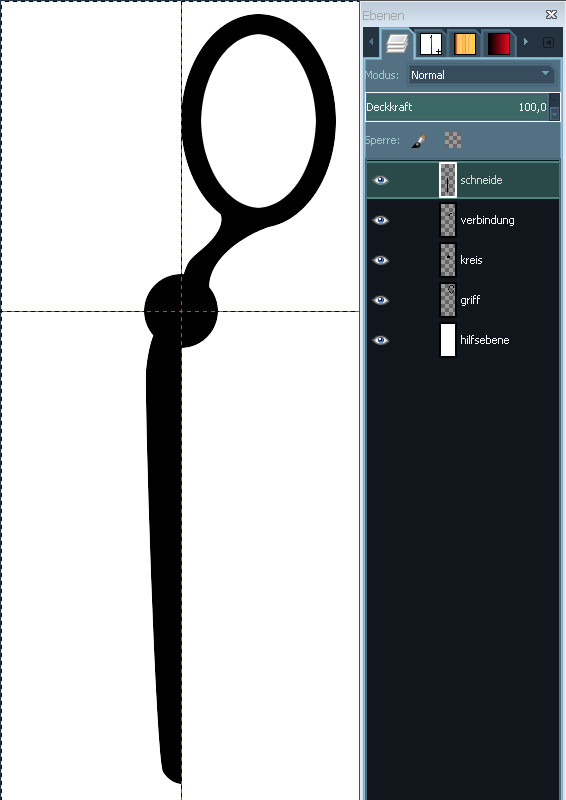The image size is (566, 800).
Task: Increase Deckkraft with the stepper arrow
Action: 555,101
